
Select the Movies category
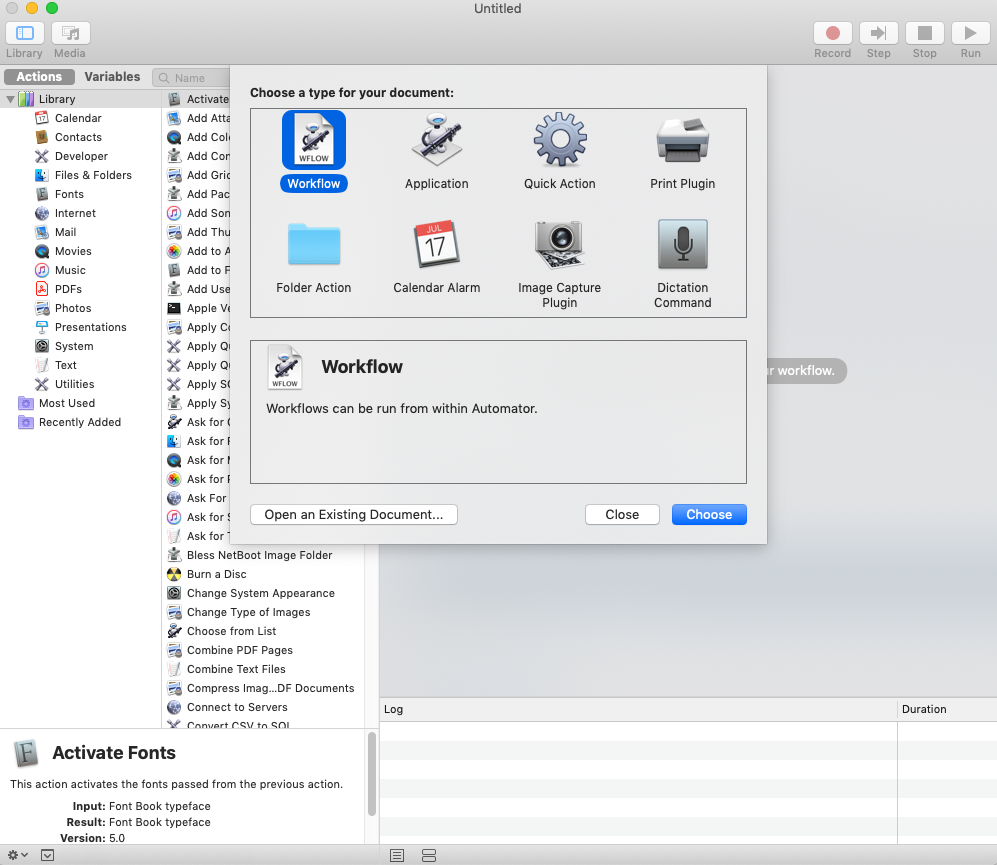point(72,252)
